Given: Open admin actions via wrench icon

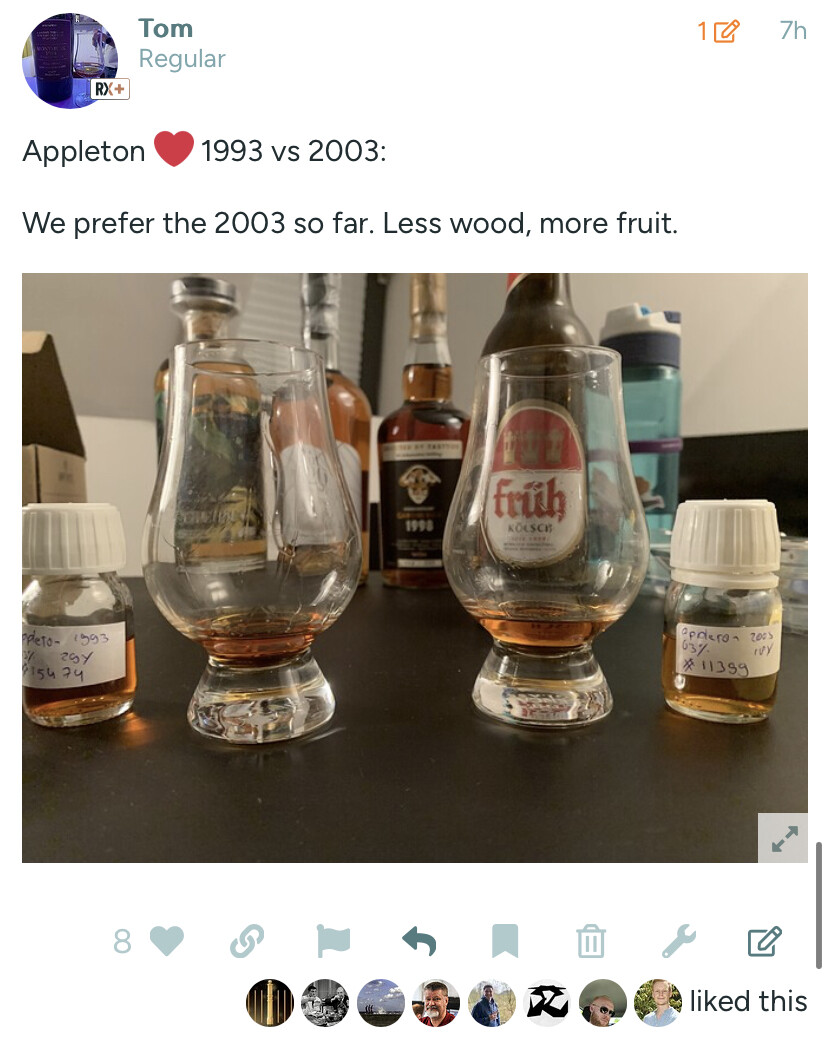Looking at the screenshot, I should (x=678, y=941).
